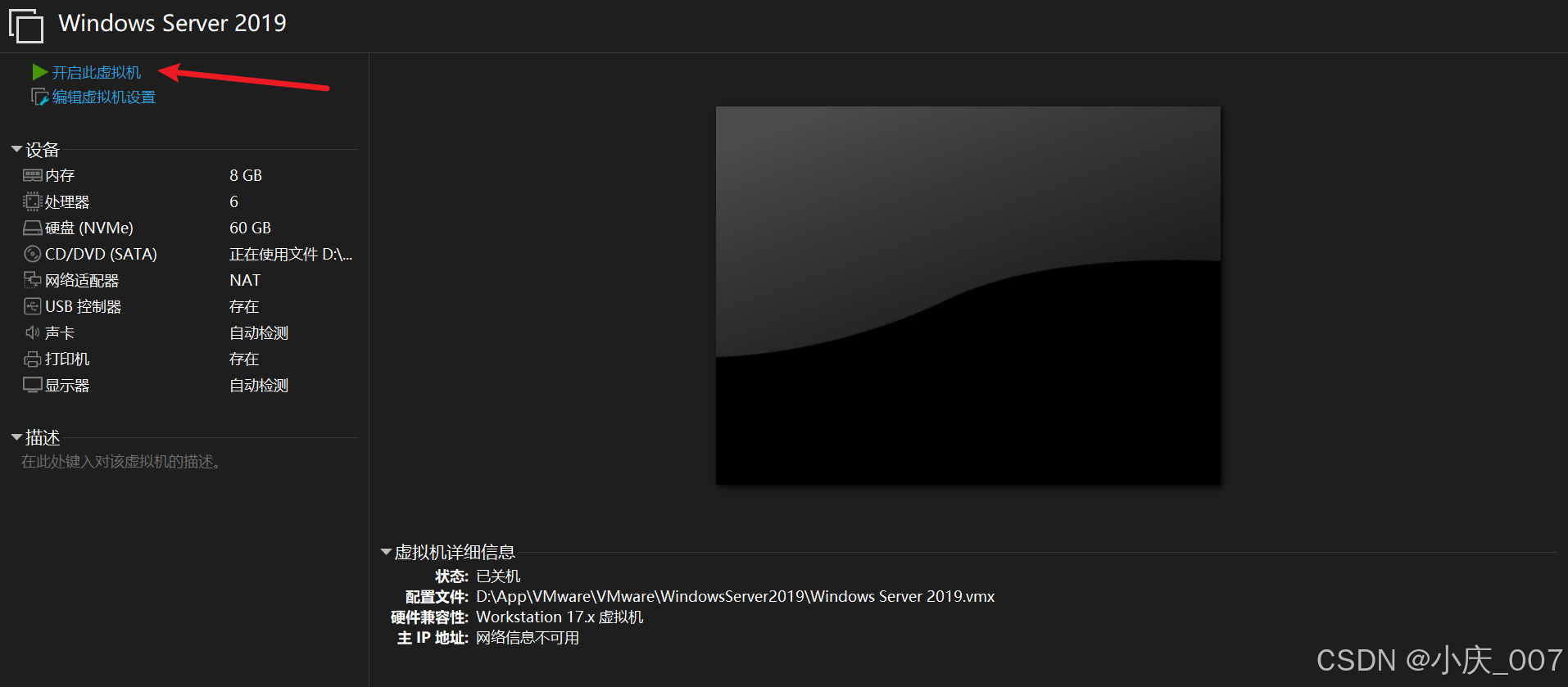Screen dimensions: 1568x687
Task: Click the Windows Server 2019 tab icon
Action: point(26,25)
